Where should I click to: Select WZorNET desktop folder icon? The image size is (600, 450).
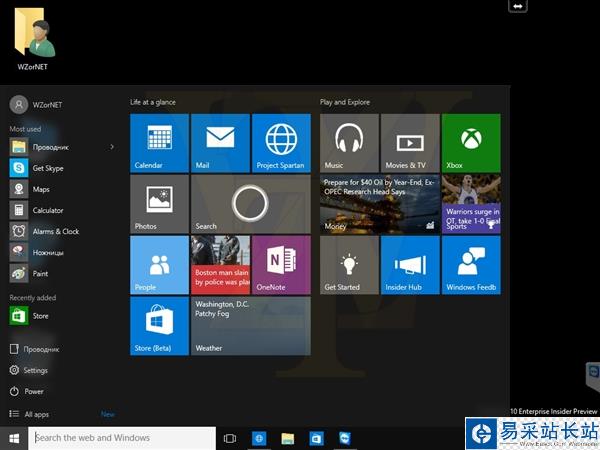[33, 39]
